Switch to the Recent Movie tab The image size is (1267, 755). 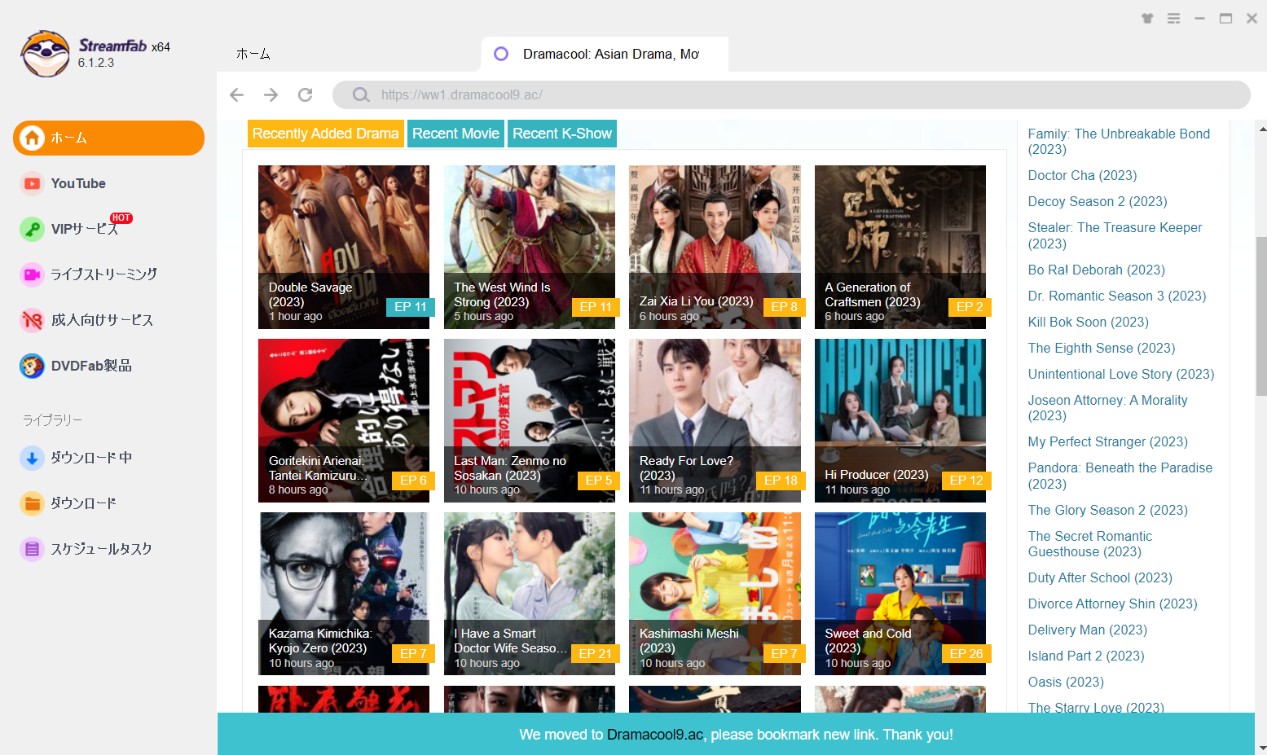click(x=456, y=134)
